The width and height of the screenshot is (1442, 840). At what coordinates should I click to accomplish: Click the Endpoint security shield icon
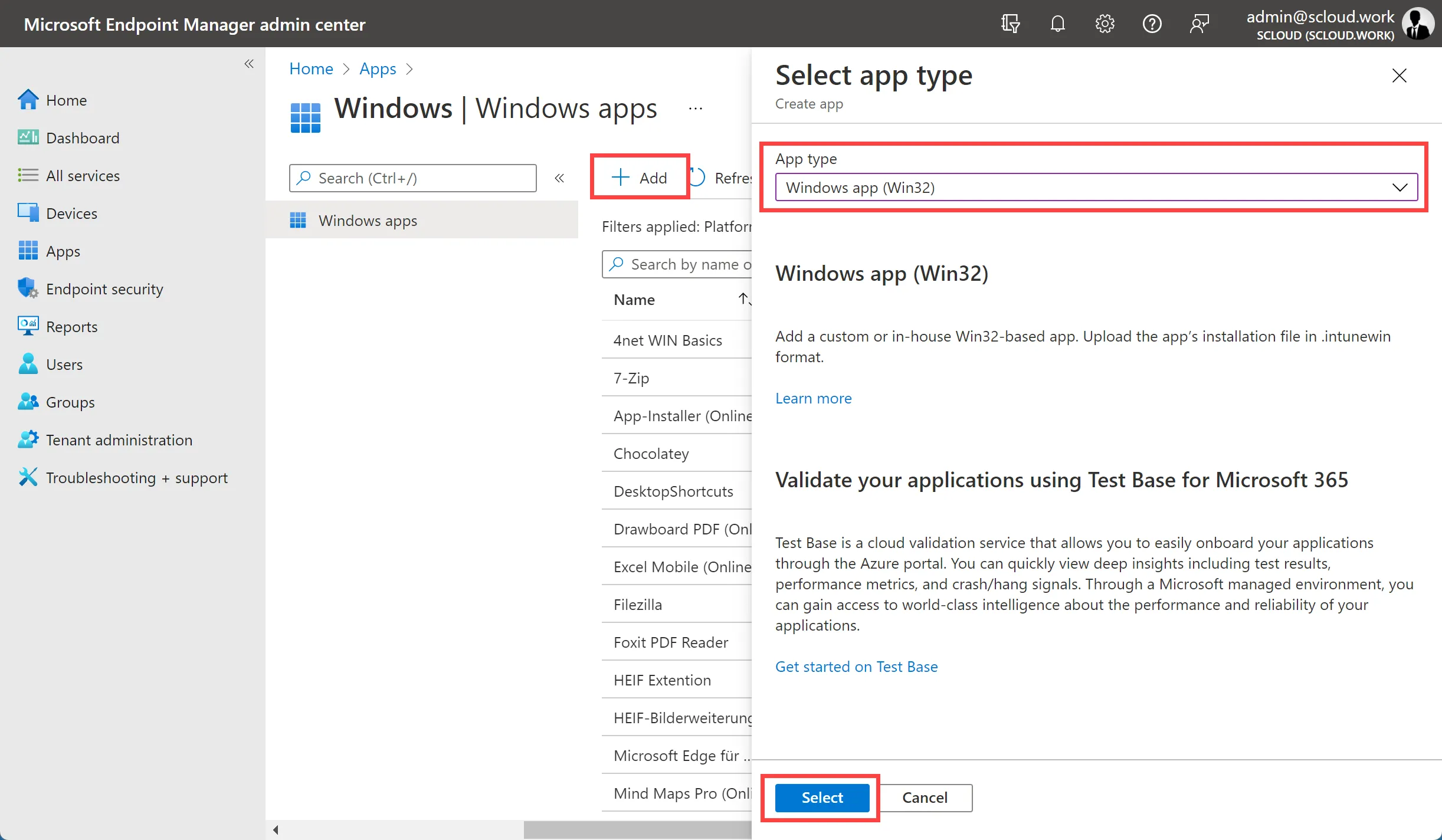[28, 288]
